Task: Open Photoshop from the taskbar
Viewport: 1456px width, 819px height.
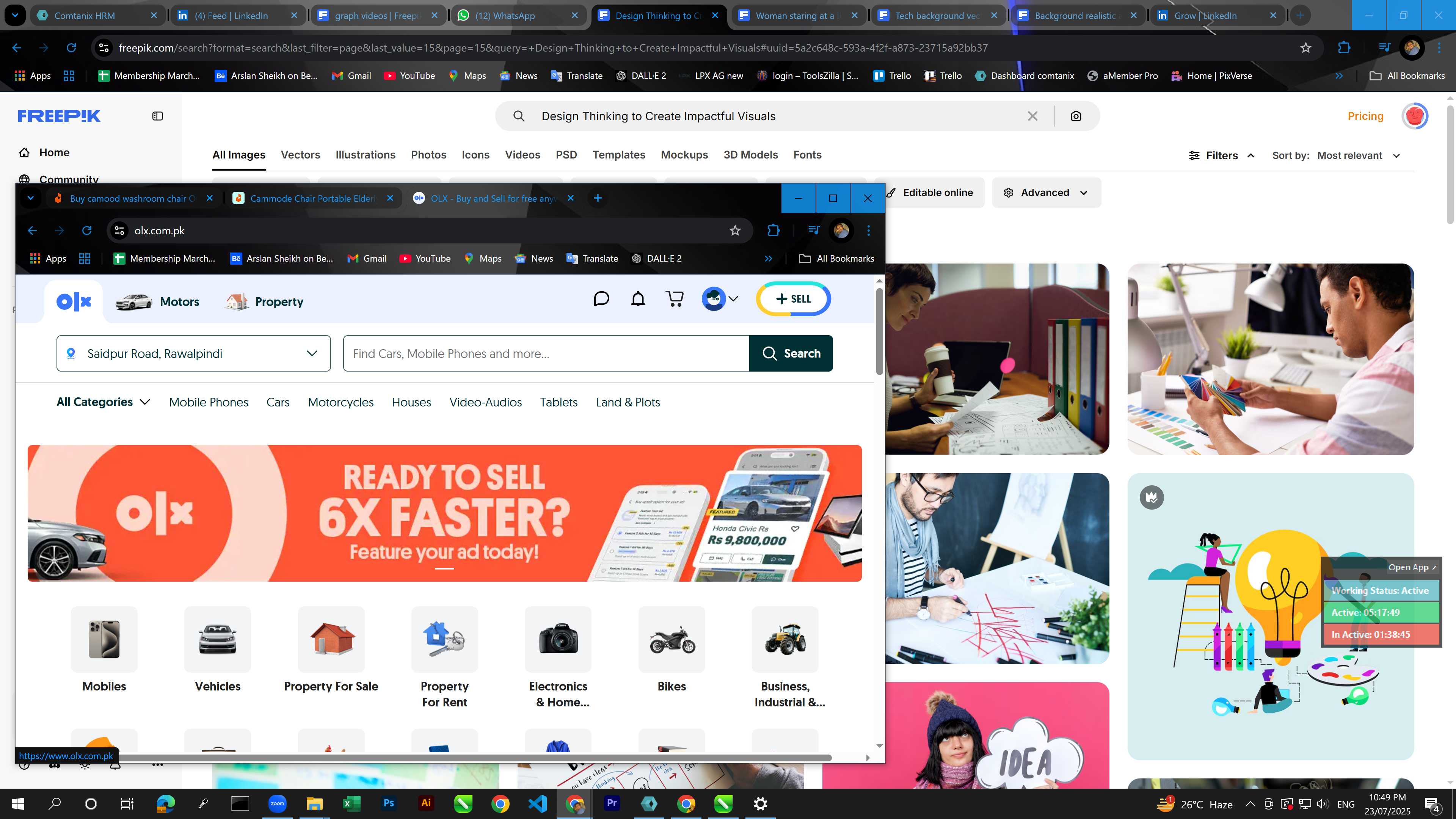Action: tap(389, 803)
